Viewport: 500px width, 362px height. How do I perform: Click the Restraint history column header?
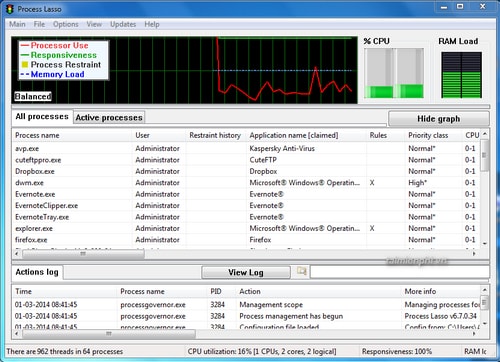(215, 135)
